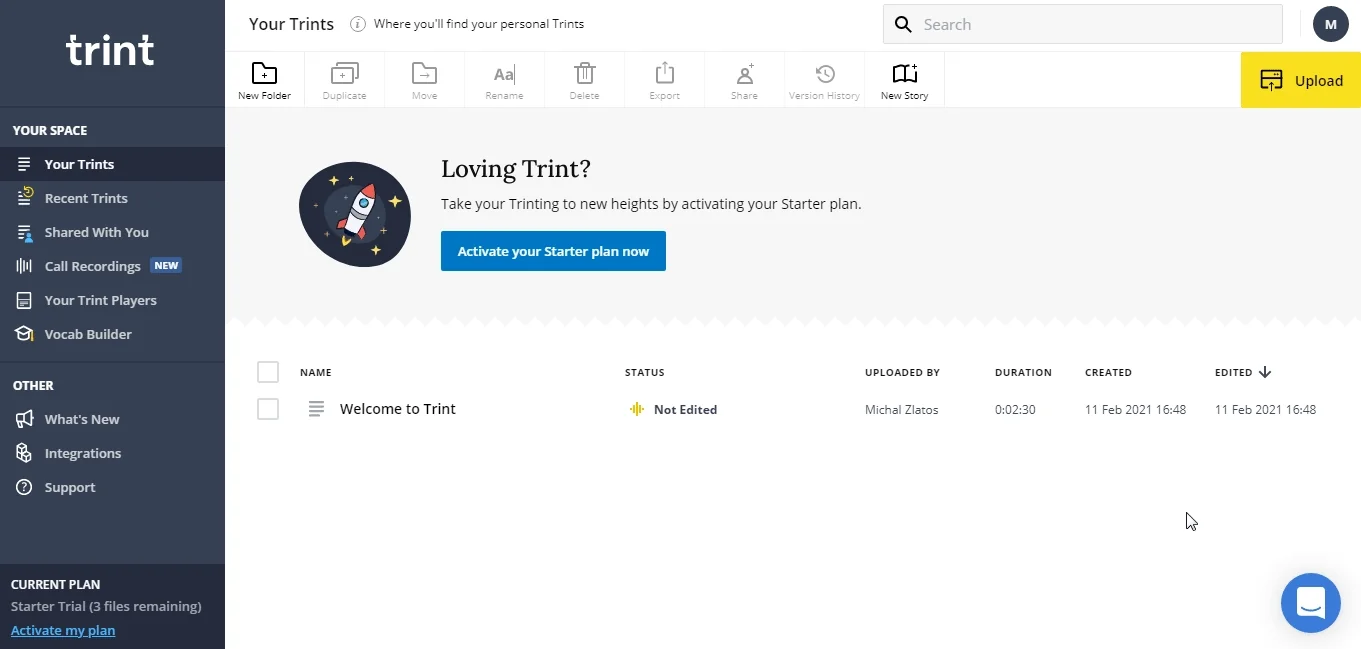Click the Not Edited waveform status icon
The width and height of the screenshot is (1361, 649).
637,409
